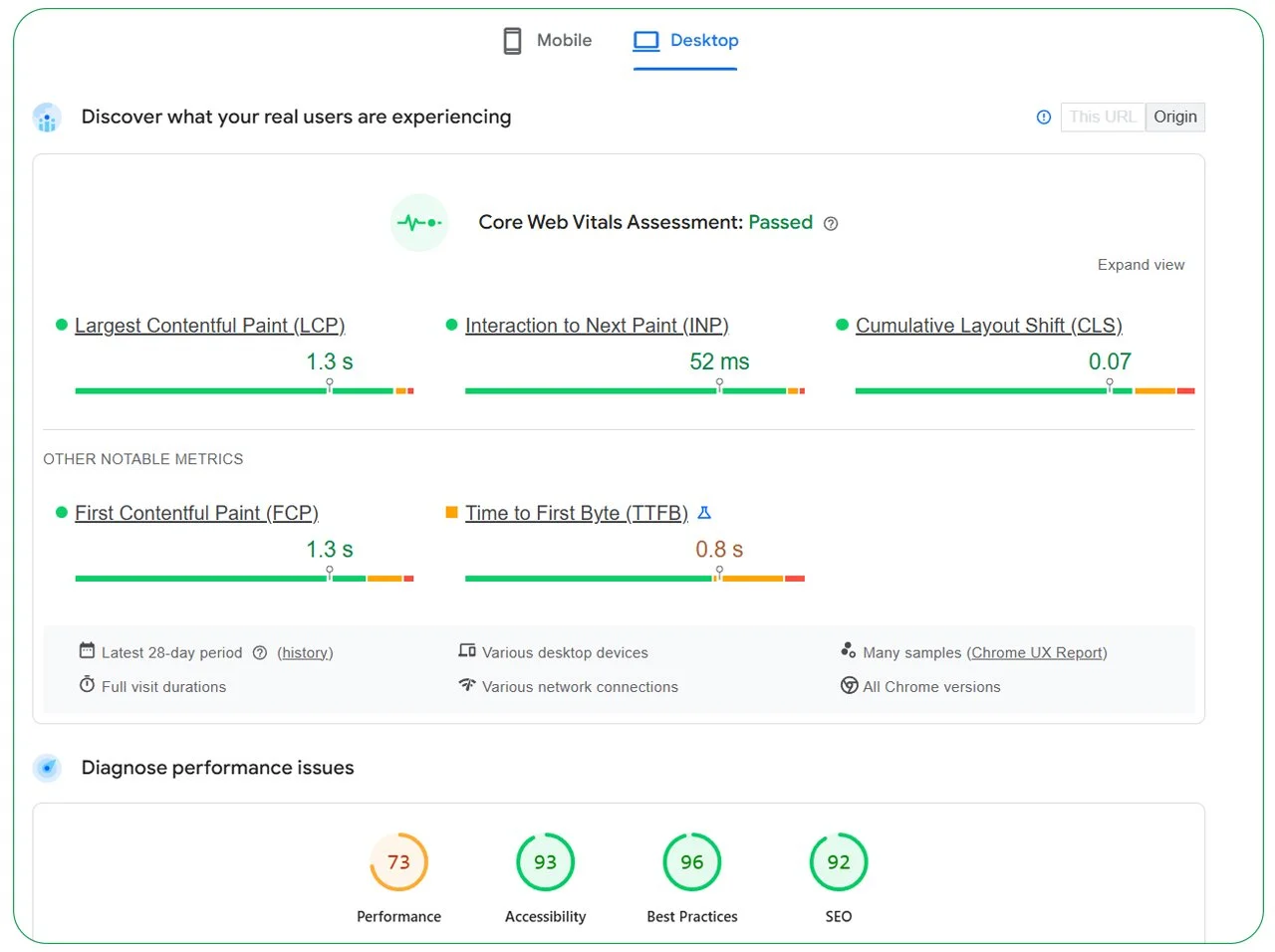This screenshot has height=952, width=1275.
Task: Toggle to Origin data
Action: tap(1175, 118)
